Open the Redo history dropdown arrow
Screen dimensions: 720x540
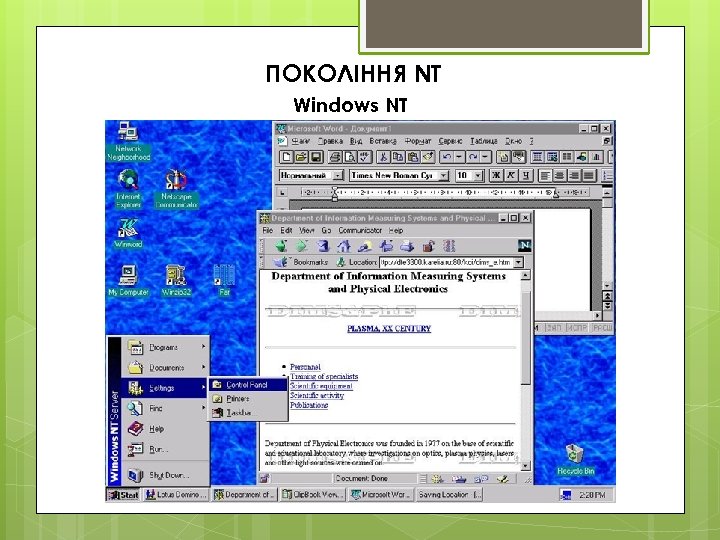[x=486, y=157]
